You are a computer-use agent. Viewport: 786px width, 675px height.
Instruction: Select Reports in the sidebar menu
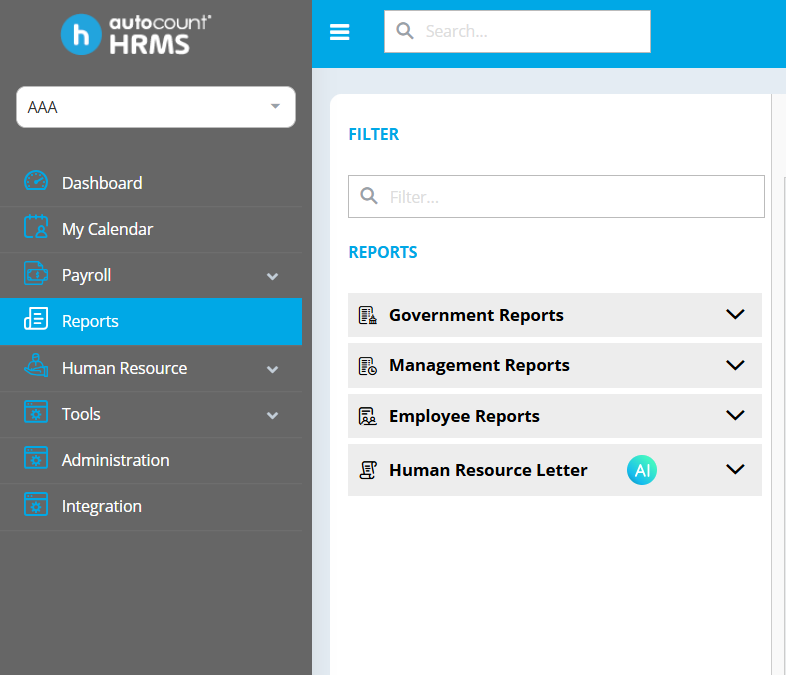pos(90,321)
